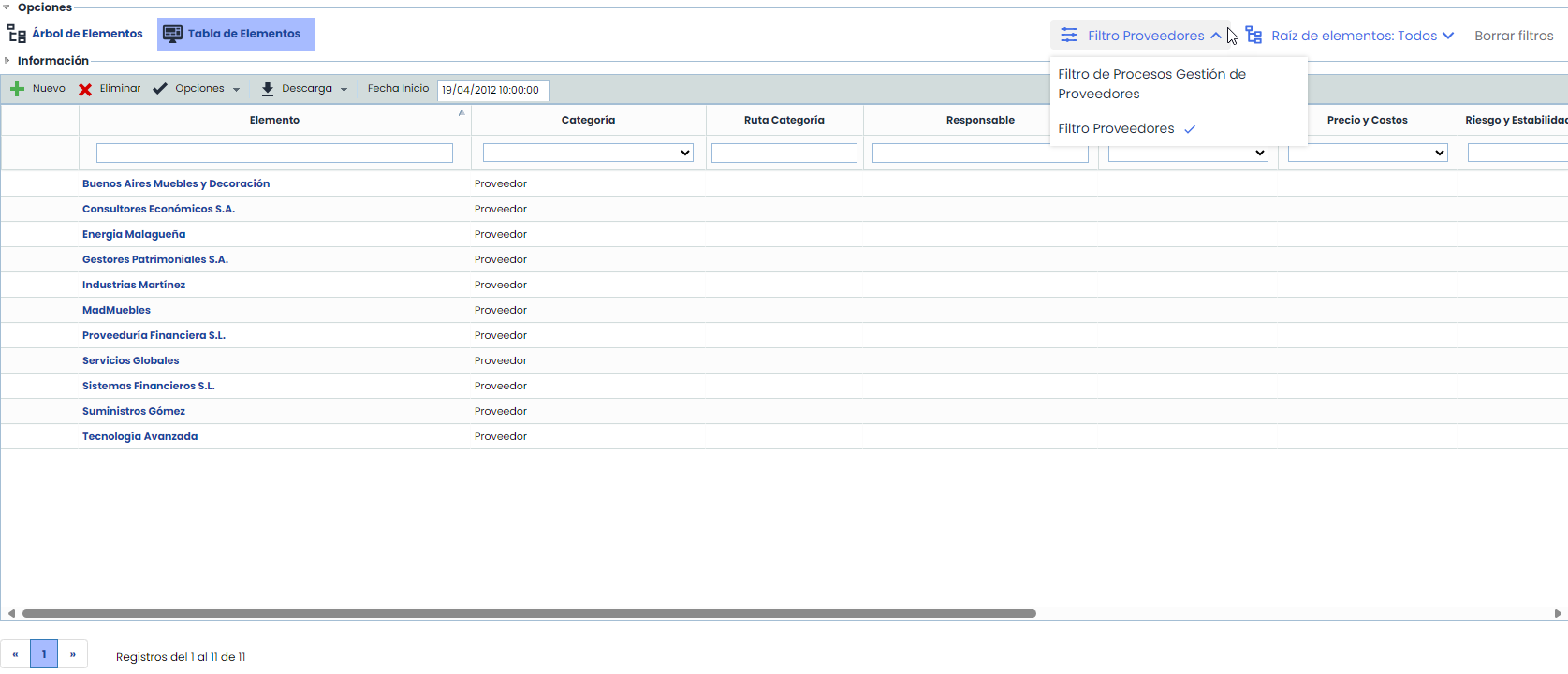Collapse the Opciones section

[7, 7]
